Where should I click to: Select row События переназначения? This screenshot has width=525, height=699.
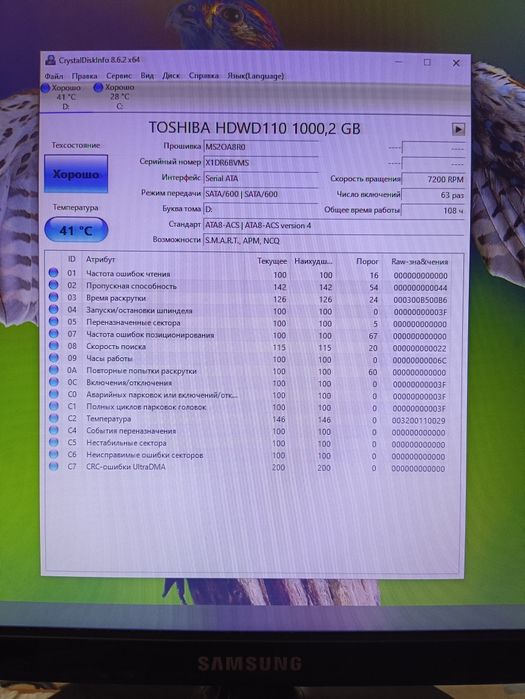click(x=254, y=431)
